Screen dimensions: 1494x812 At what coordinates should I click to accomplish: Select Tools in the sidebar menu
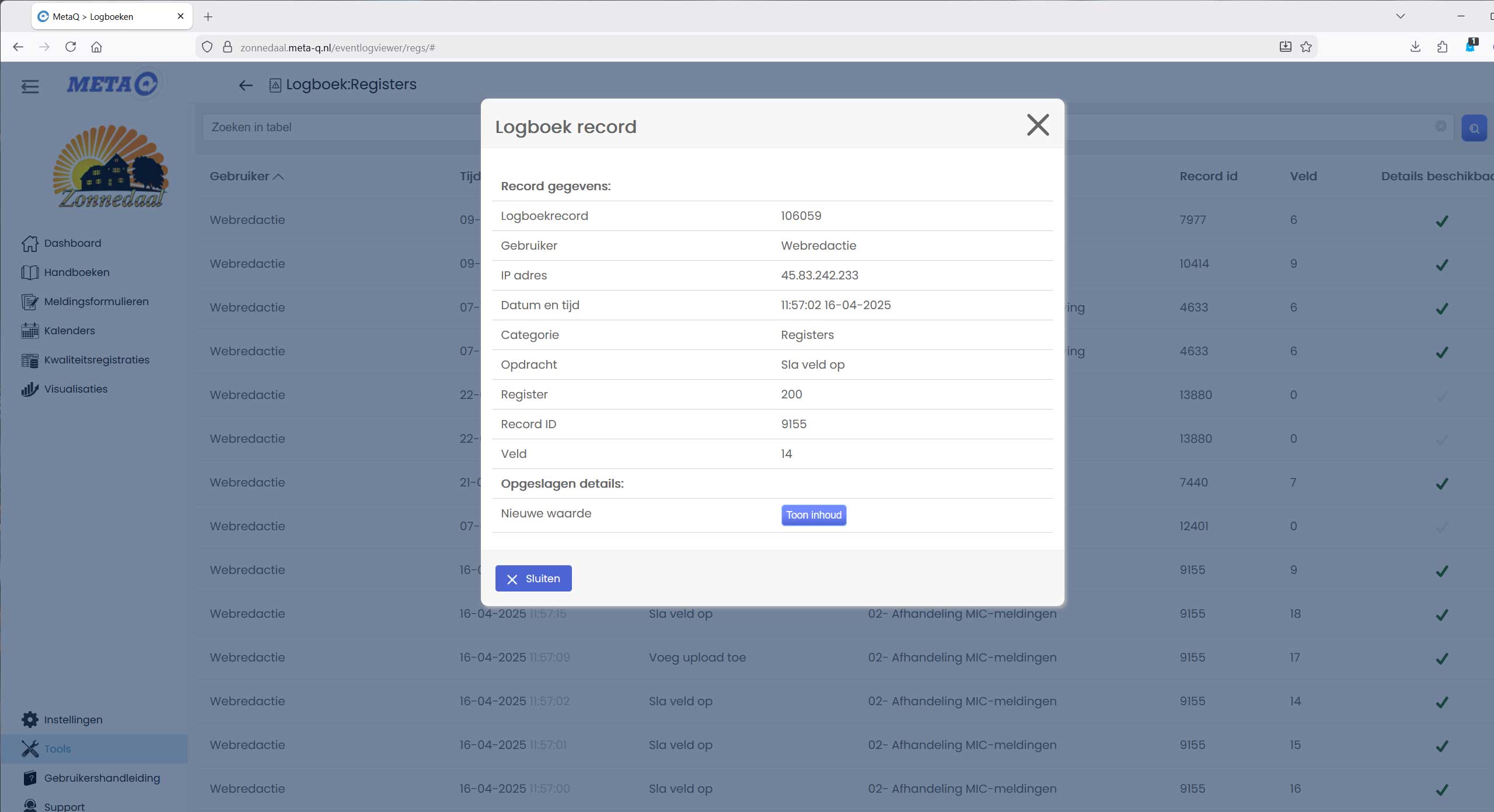(x=57, y=748)
